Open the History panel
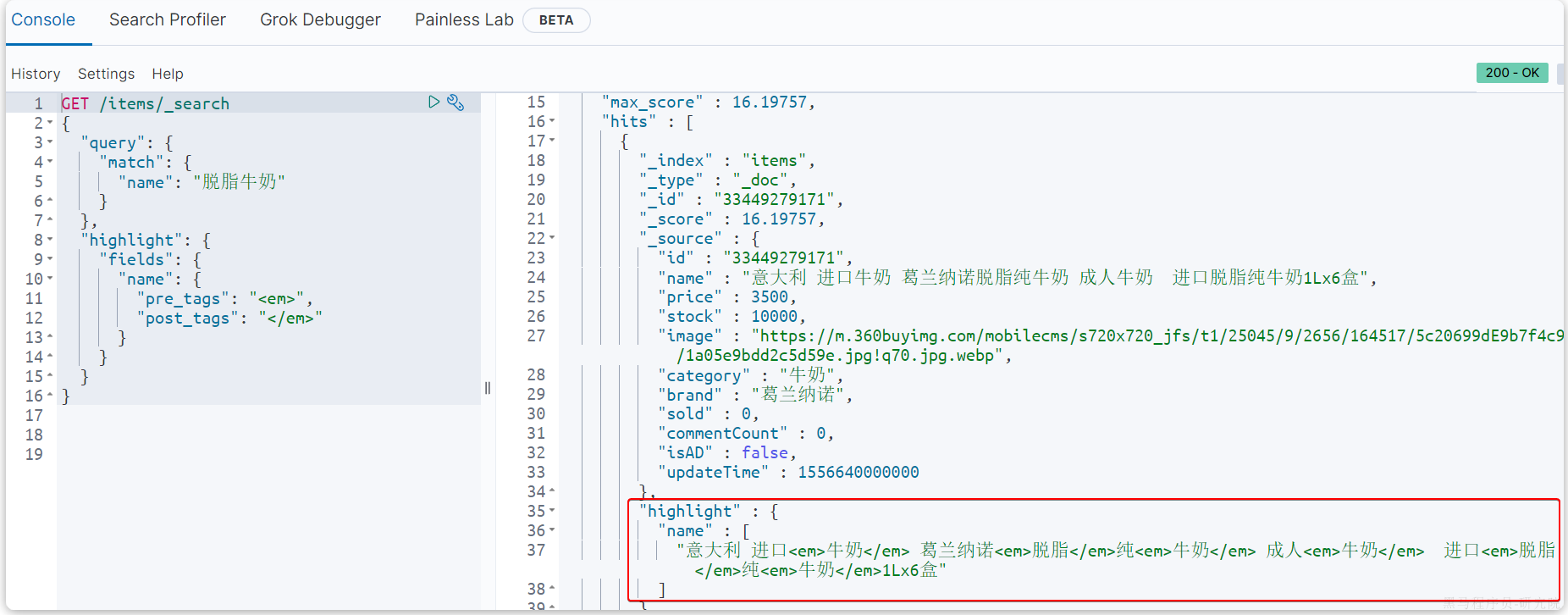 pos(36,74)
